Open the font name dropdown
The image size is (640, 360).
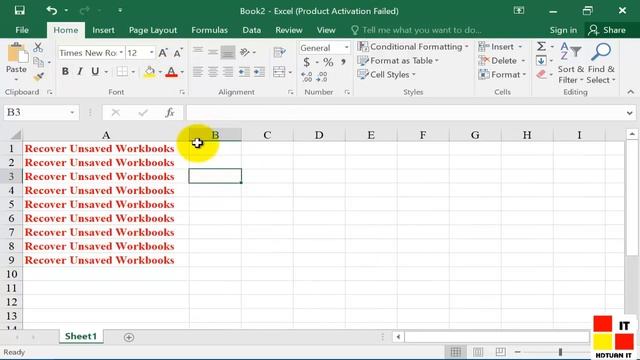[x=121, y=53]
